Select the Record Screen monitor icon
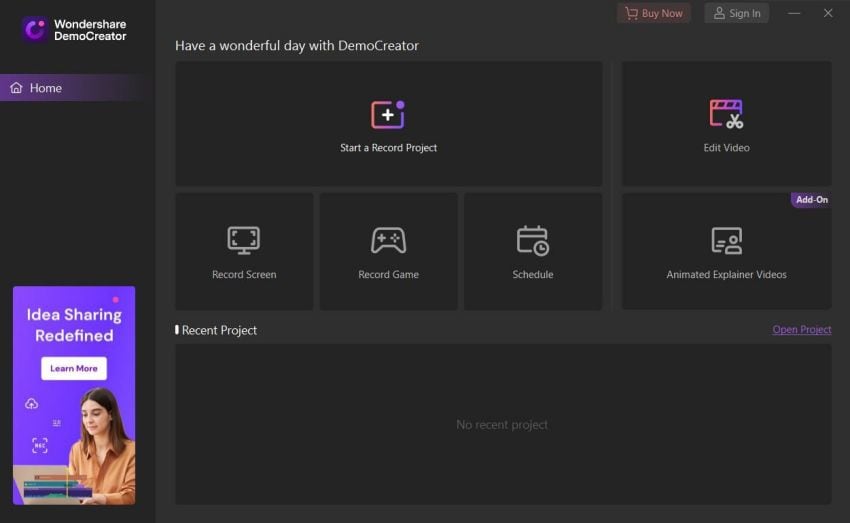Image resolution: width=850 pixels, height=523 pixels. (244, 240)
